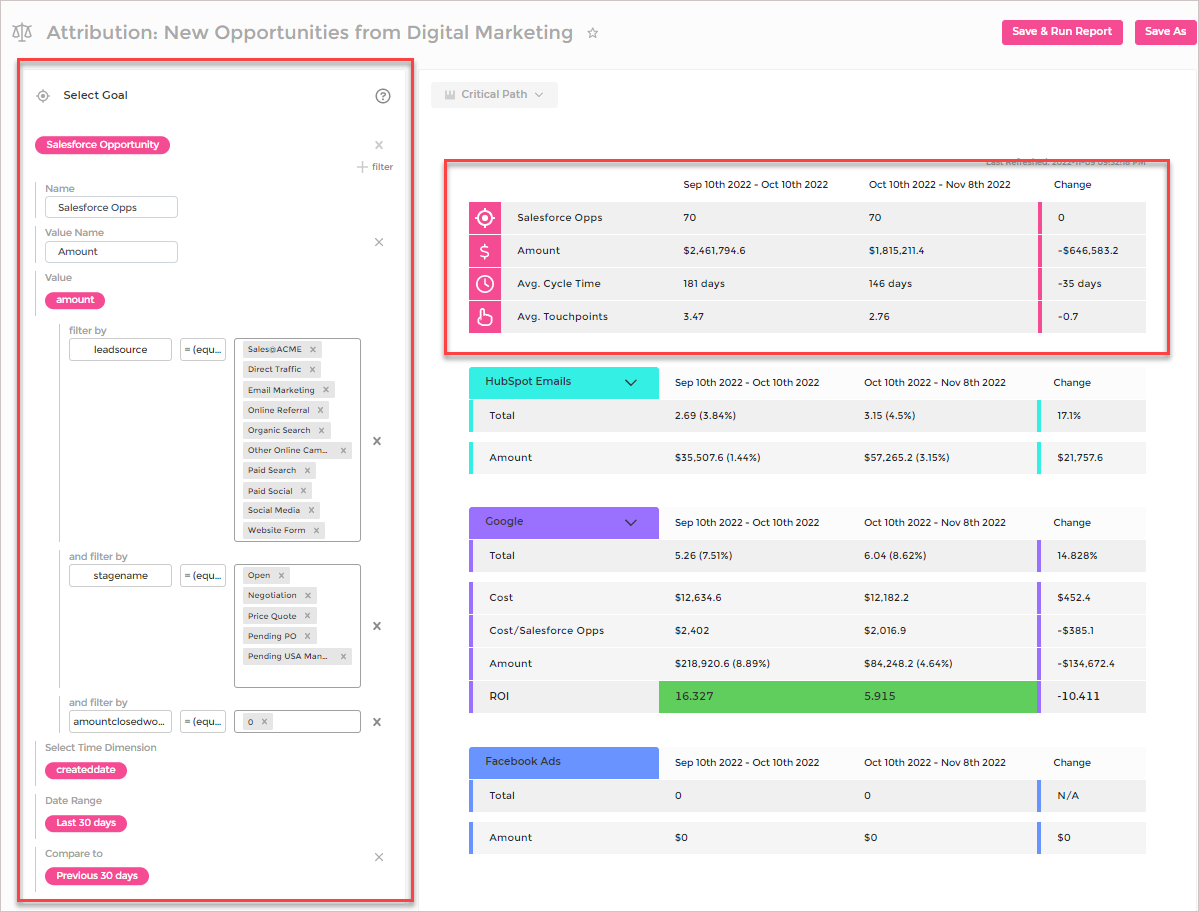Viewport: 1199px width, 912px height.
Task: Click the Salesforce Opps target row icon
Action: (x=485, y=218)
